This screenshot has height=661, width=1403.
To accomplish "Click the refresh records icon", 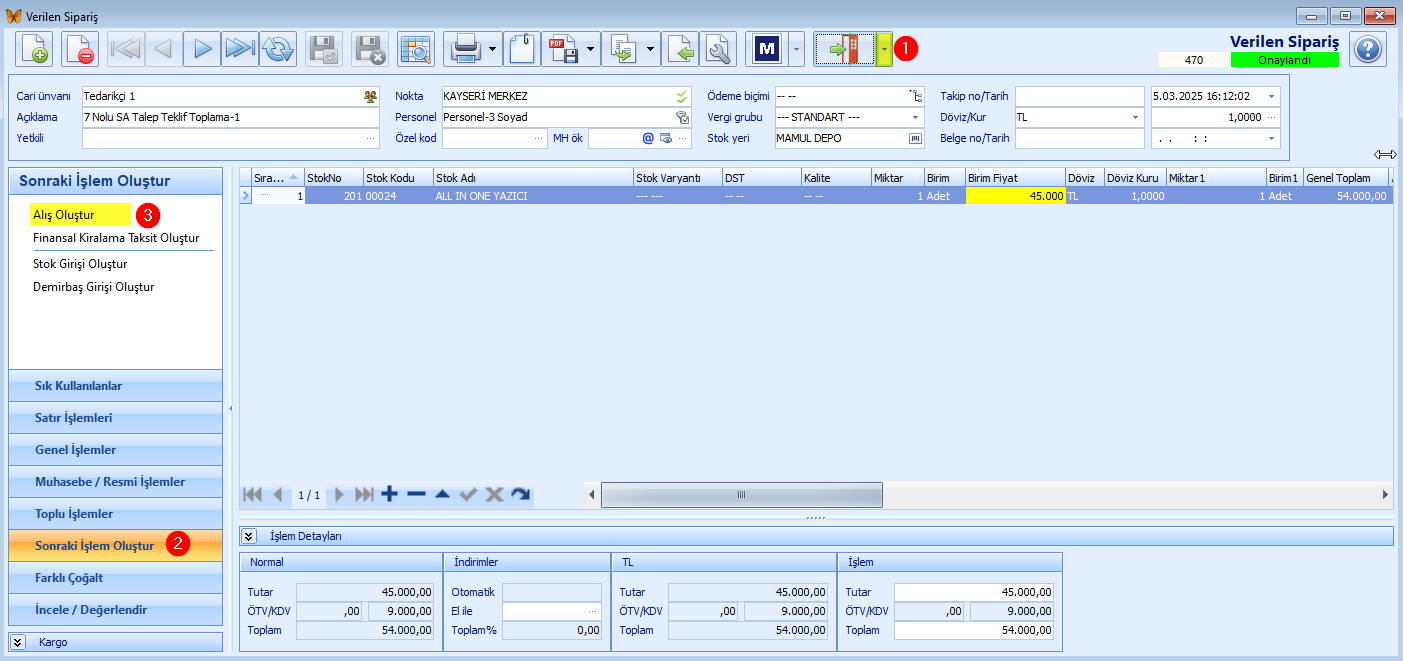I will pyautogui.click(x=277, y=49).
